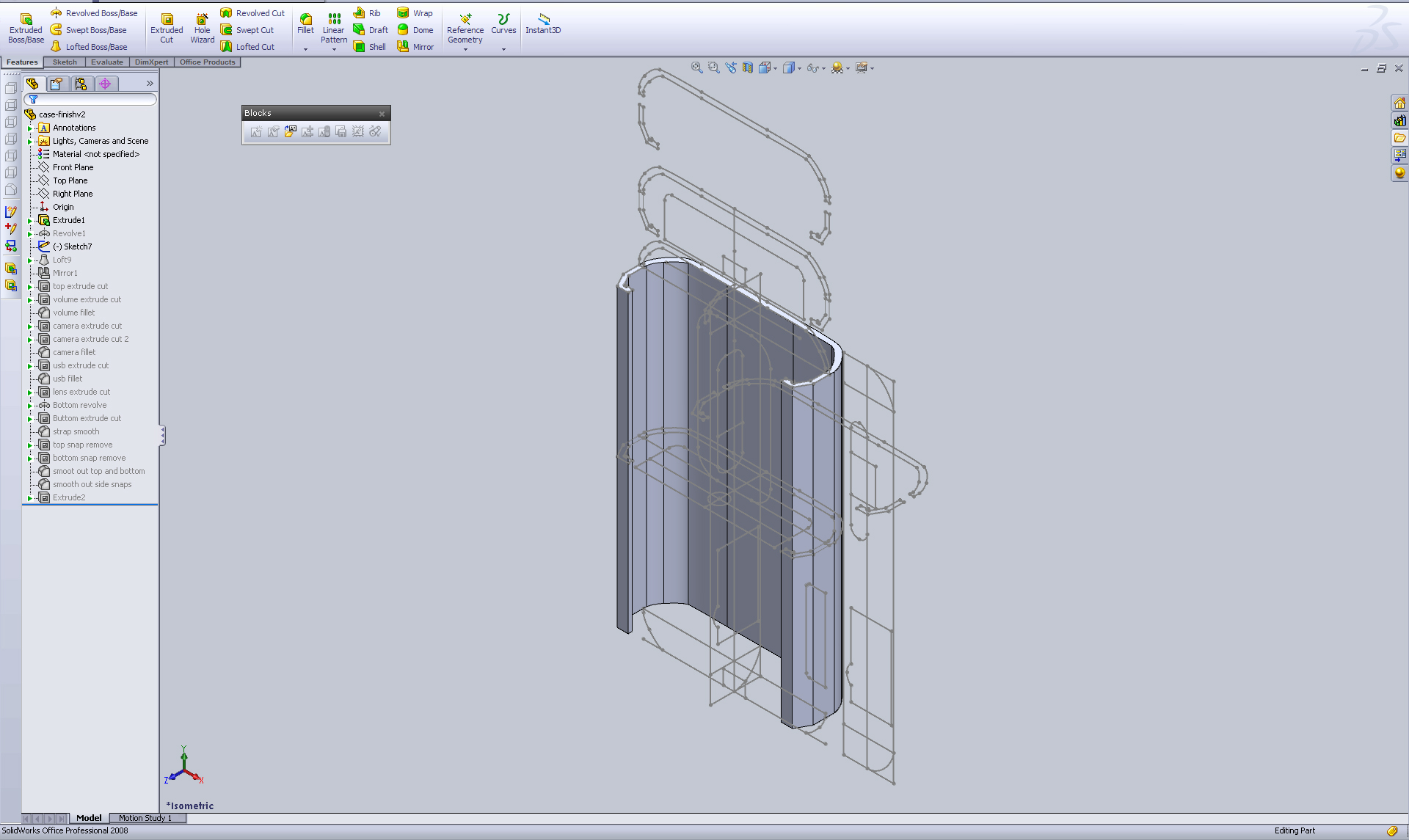
Task: Click Zoom to Fit in view toolbar
Action: (696, 67)
